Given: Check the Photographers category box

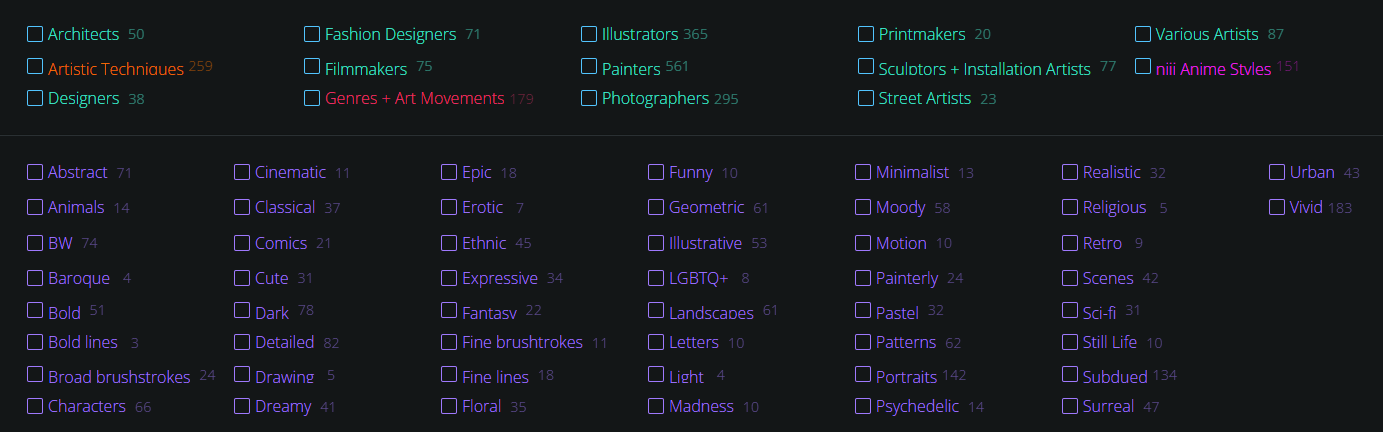Looking at the screenshot, I should pyautogui.click(x=589, y=98).
